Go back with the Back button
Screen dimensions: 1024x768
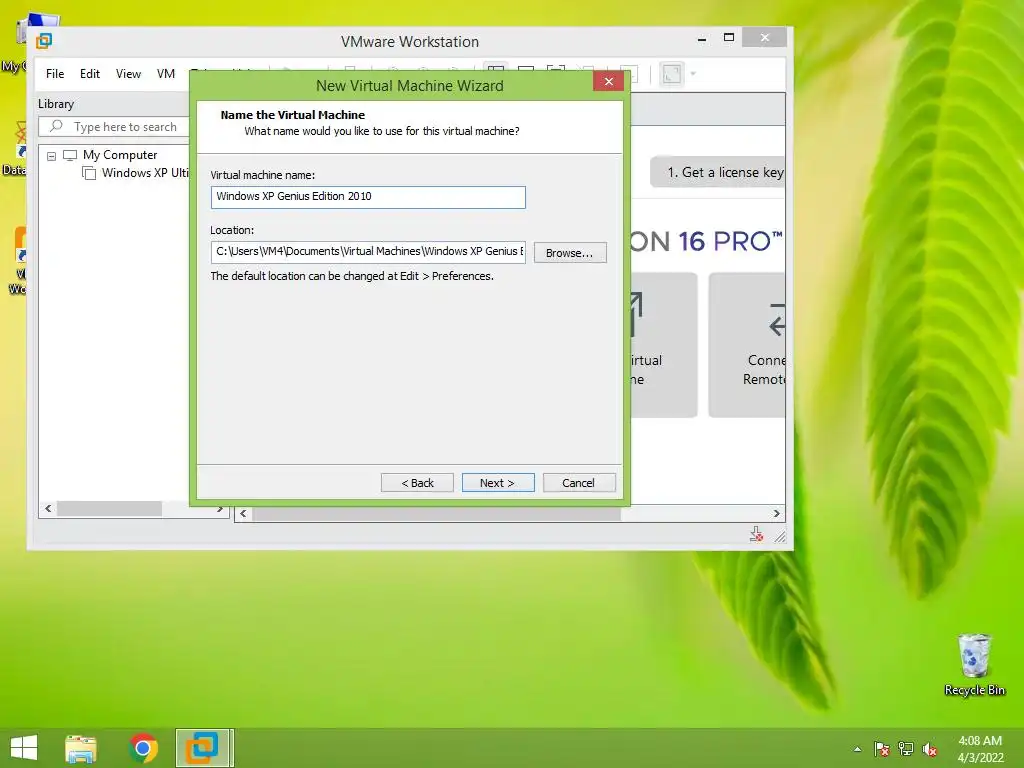(417, 483)
